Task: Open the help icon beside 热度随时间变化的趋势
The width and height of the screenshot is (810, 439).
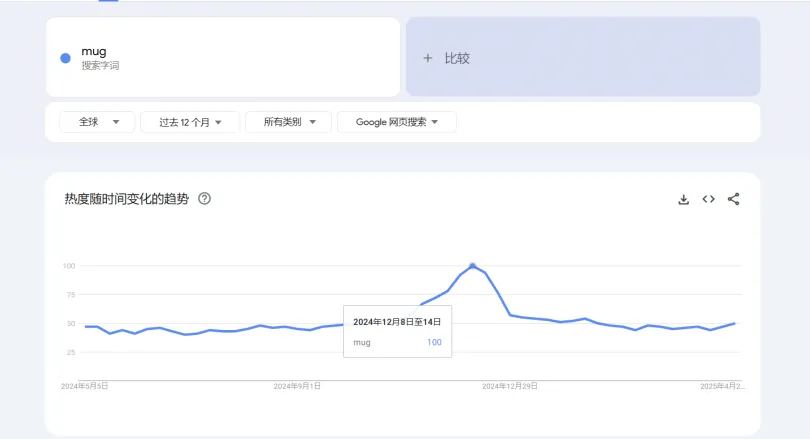Action: [204, 199]
